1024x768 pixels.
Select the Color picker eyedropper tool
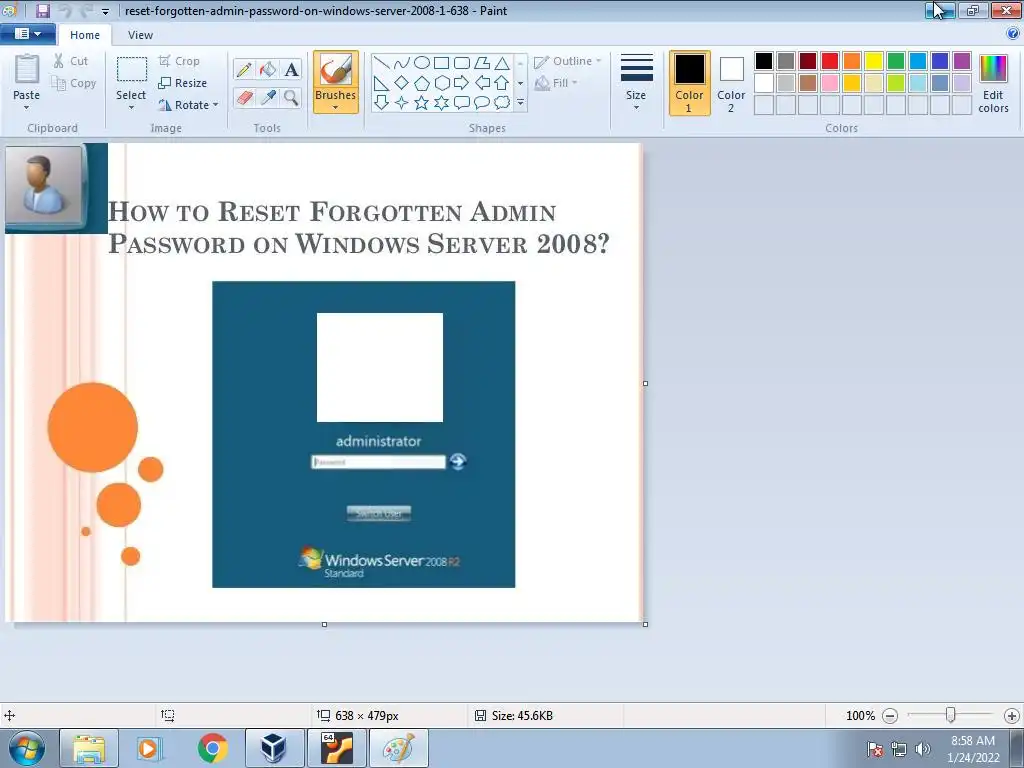(268, 97)
